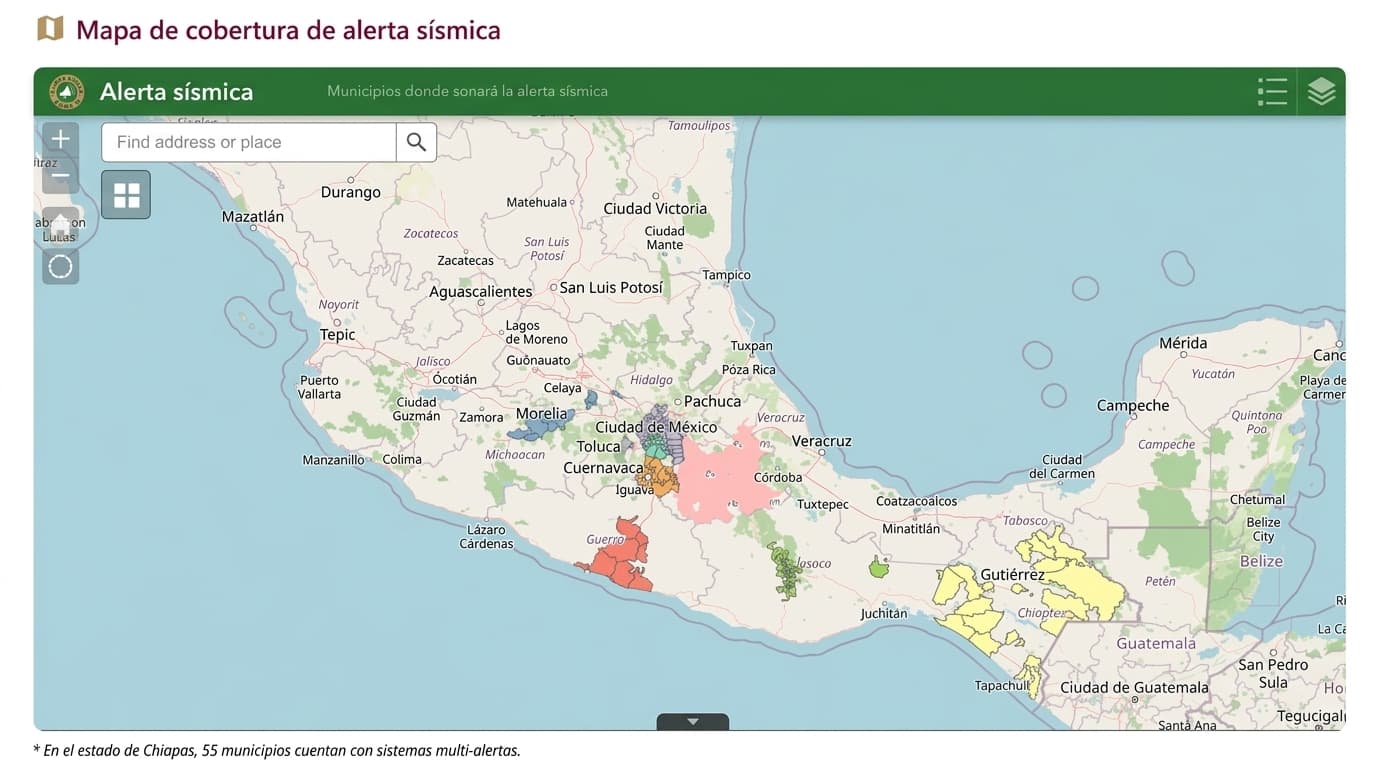This screenshot has height=768, width=1376.
Task: Click the Mapa de cobertura heading
Action: point(288,30)
